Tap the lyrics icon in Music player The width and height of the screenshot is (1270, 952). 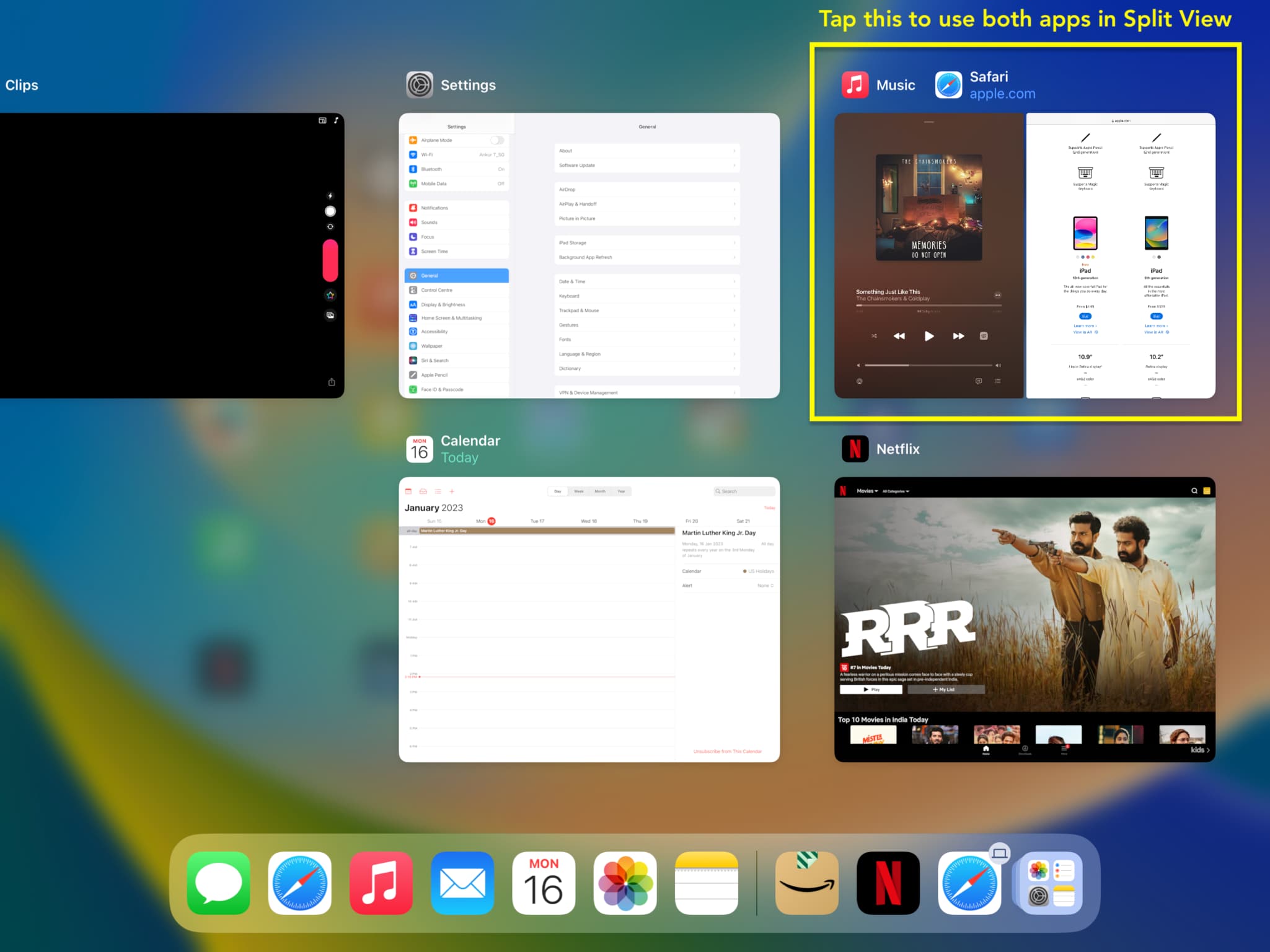tap(979, 381)
